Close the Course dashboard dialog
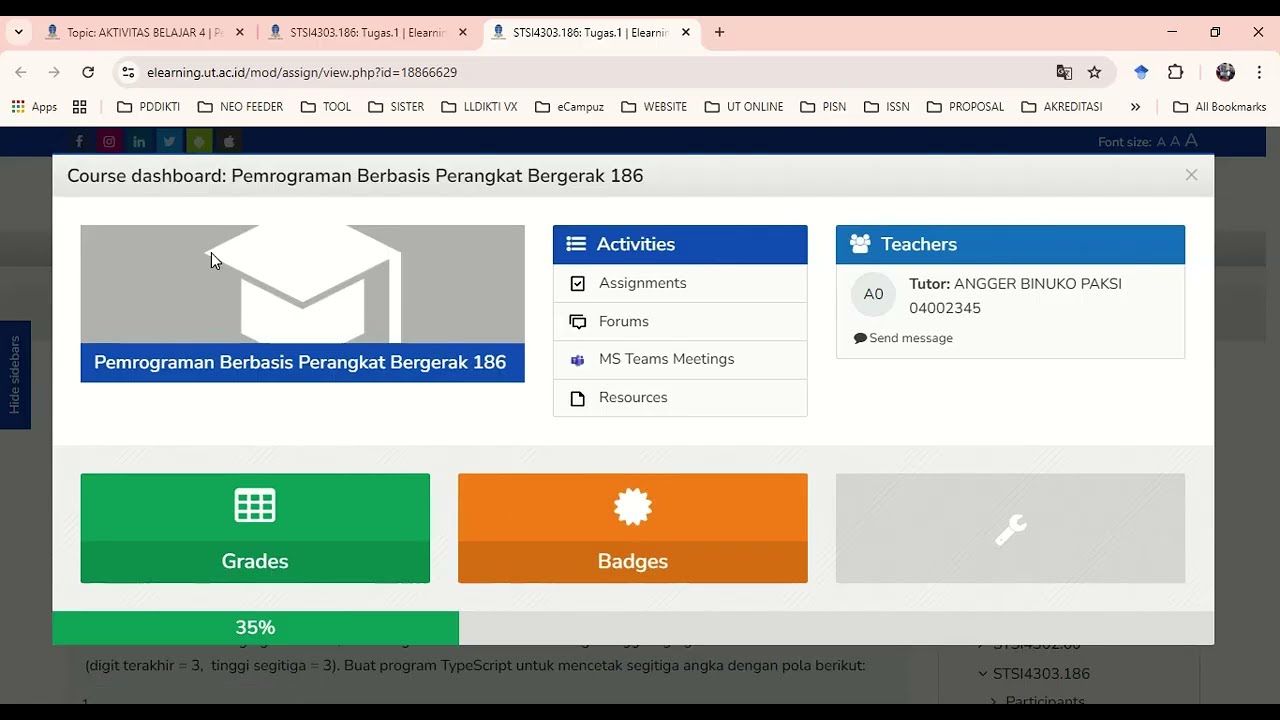Image resolution: width=1280 pixels, height=720 pixels. click(x=1191, y=175)
